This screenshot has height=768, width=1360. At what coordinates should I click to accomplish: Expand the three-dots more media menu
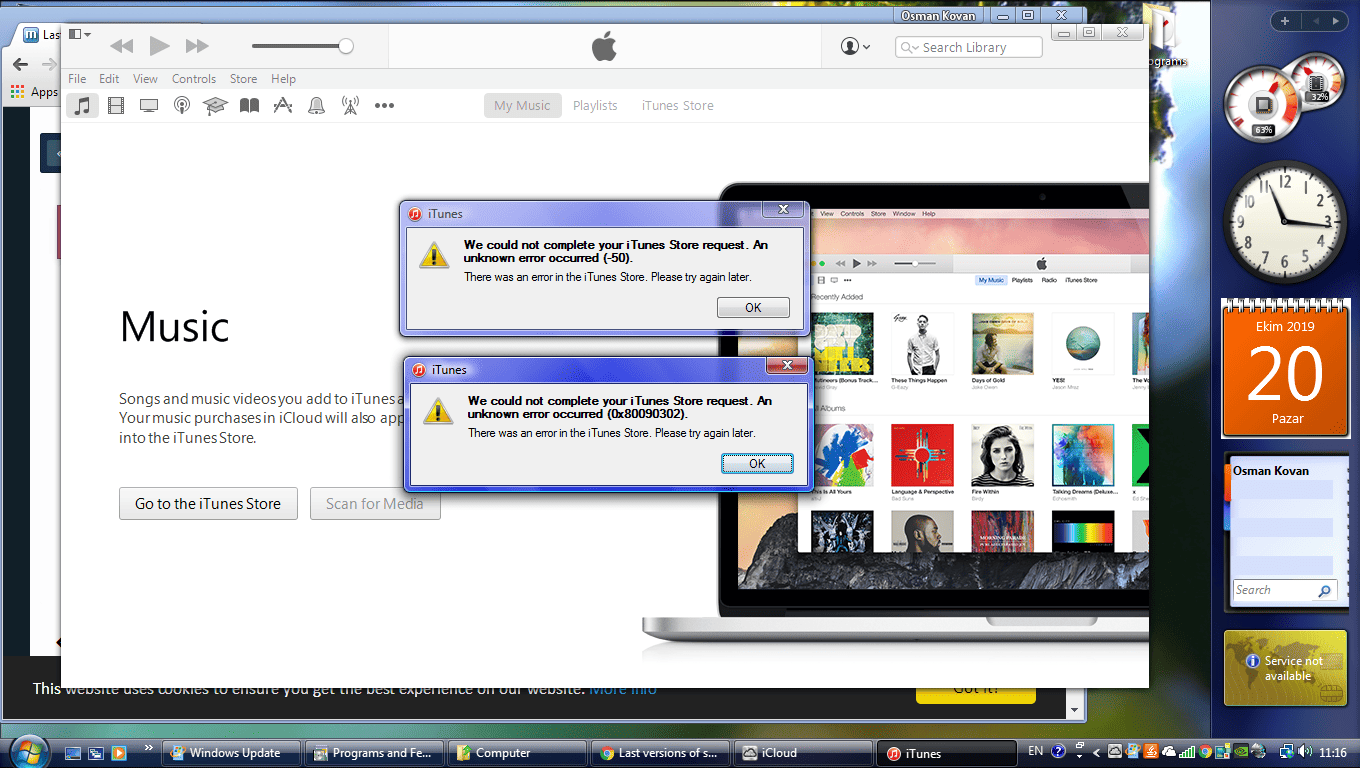point(384,105)
